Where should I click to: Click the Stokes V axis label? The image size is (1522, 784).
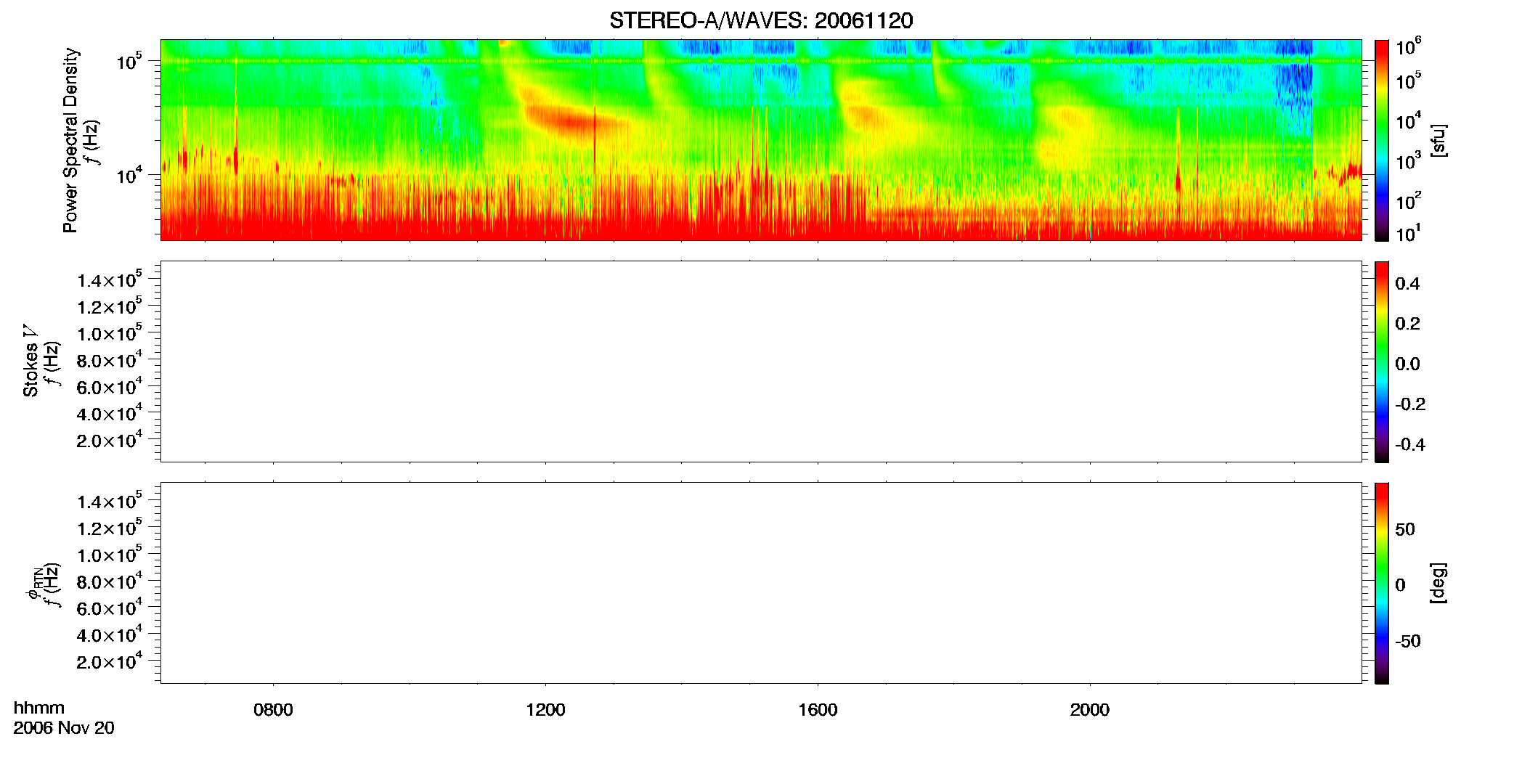(30, 361)
